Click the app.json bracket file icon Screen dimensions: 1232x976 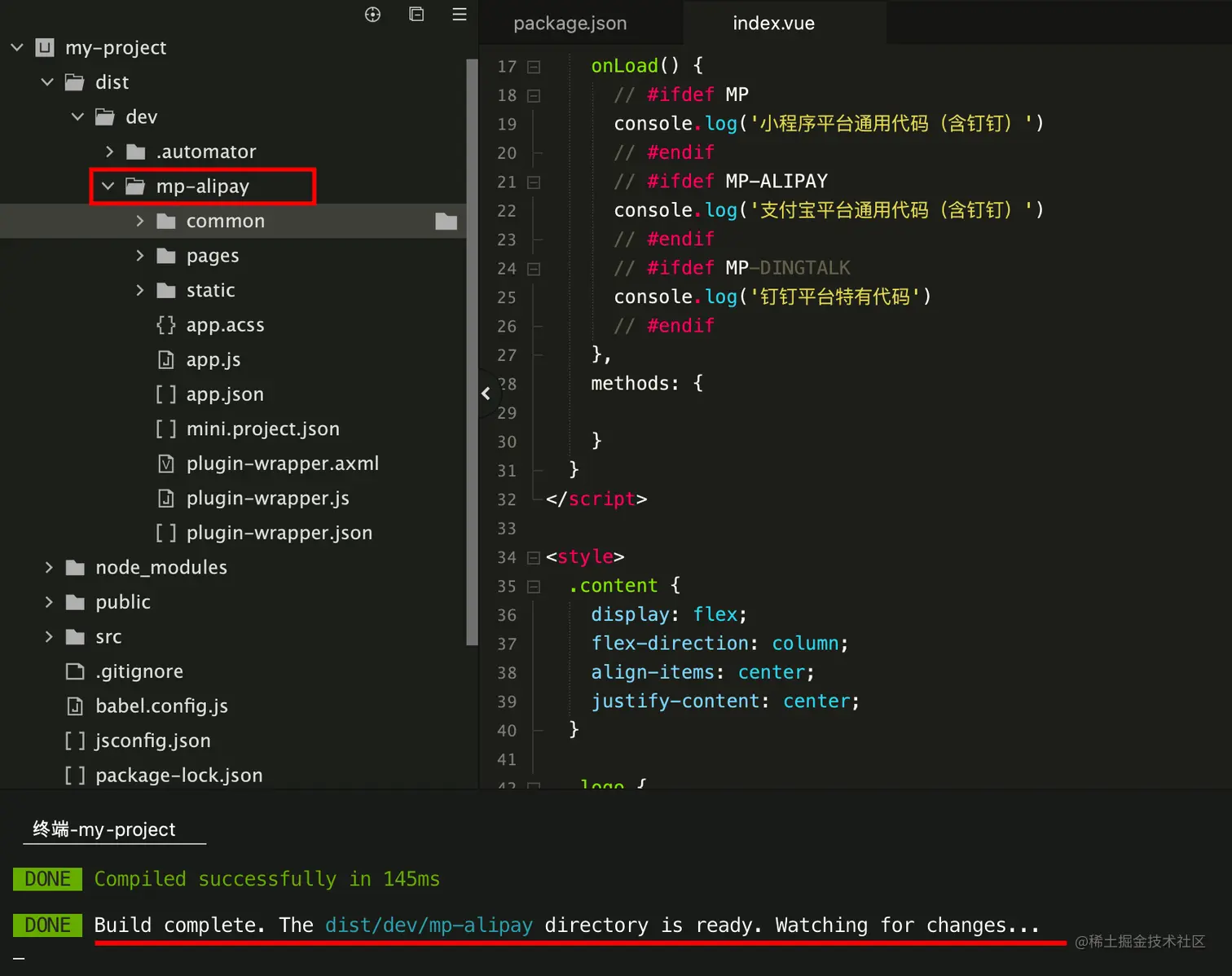tap(166, 394)
